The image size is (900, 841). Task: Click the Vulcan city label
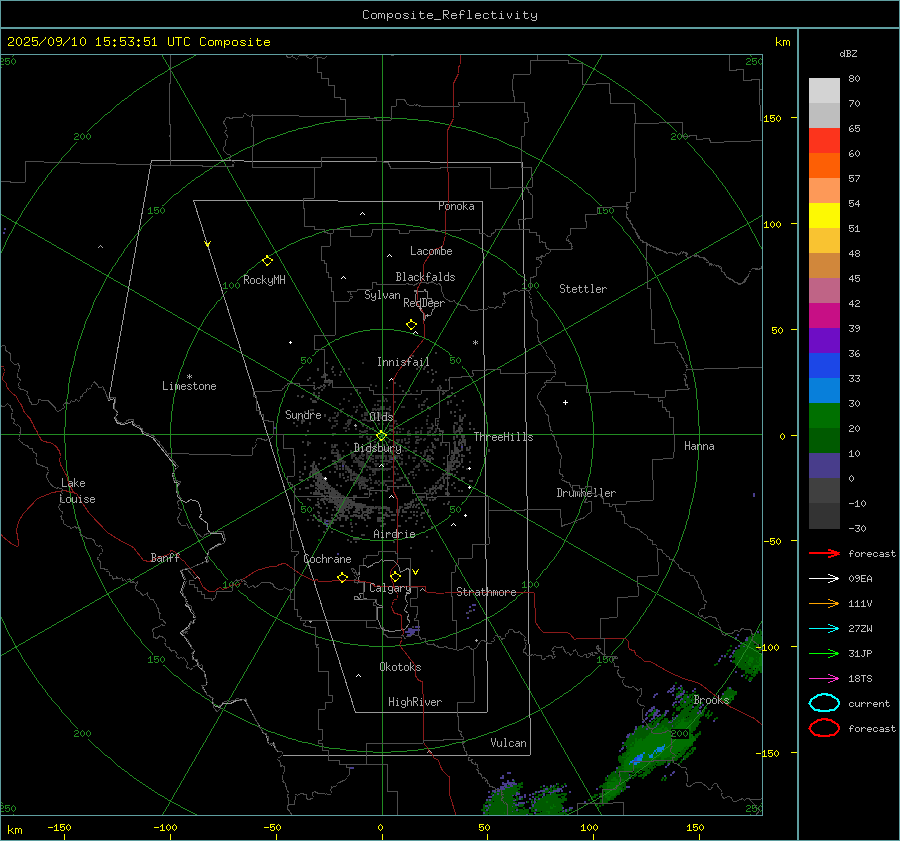508,743
